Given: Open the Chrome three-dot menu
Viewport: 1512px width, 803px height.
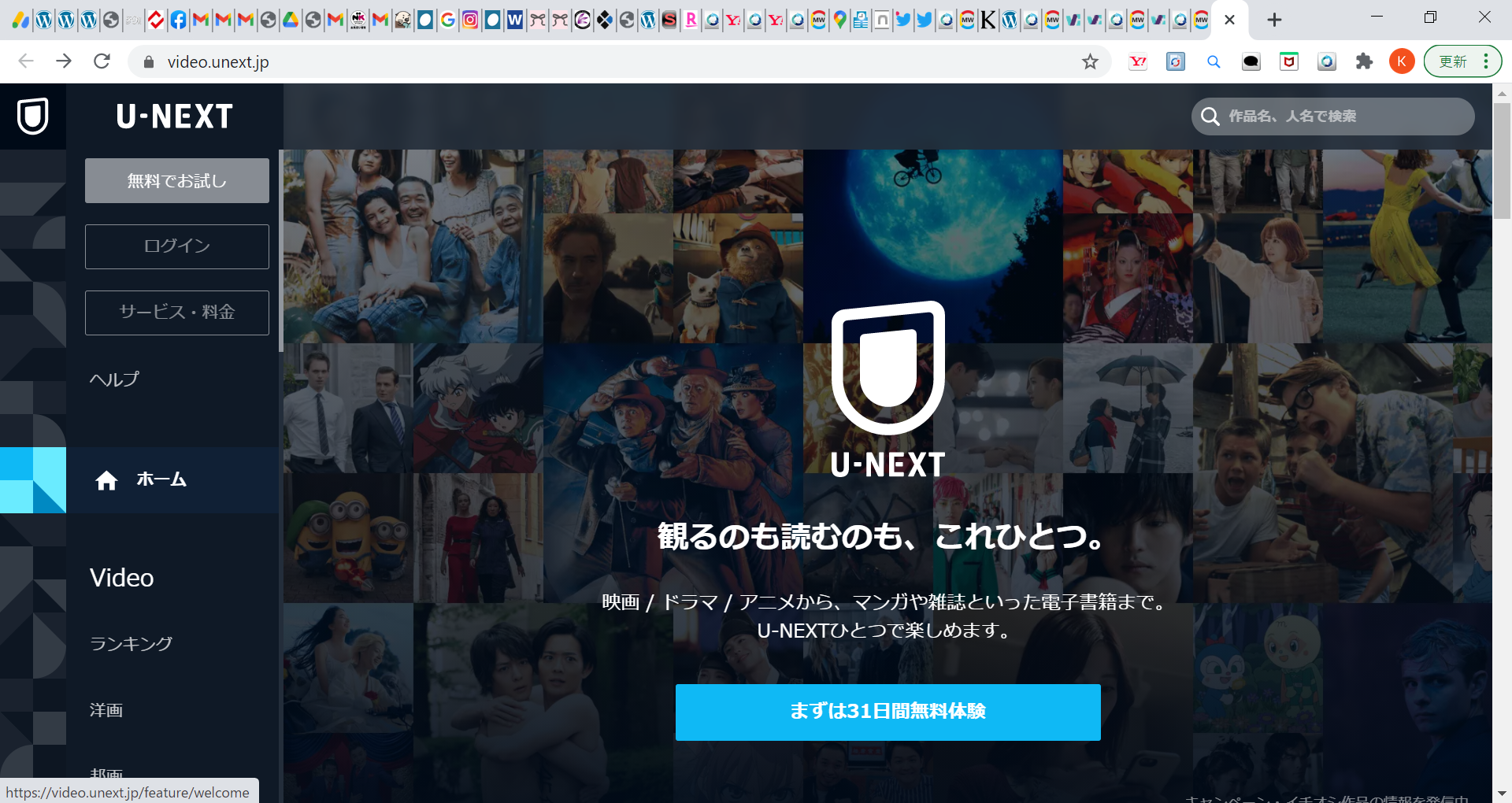Looking at the screenshot, I should 1486,61.
